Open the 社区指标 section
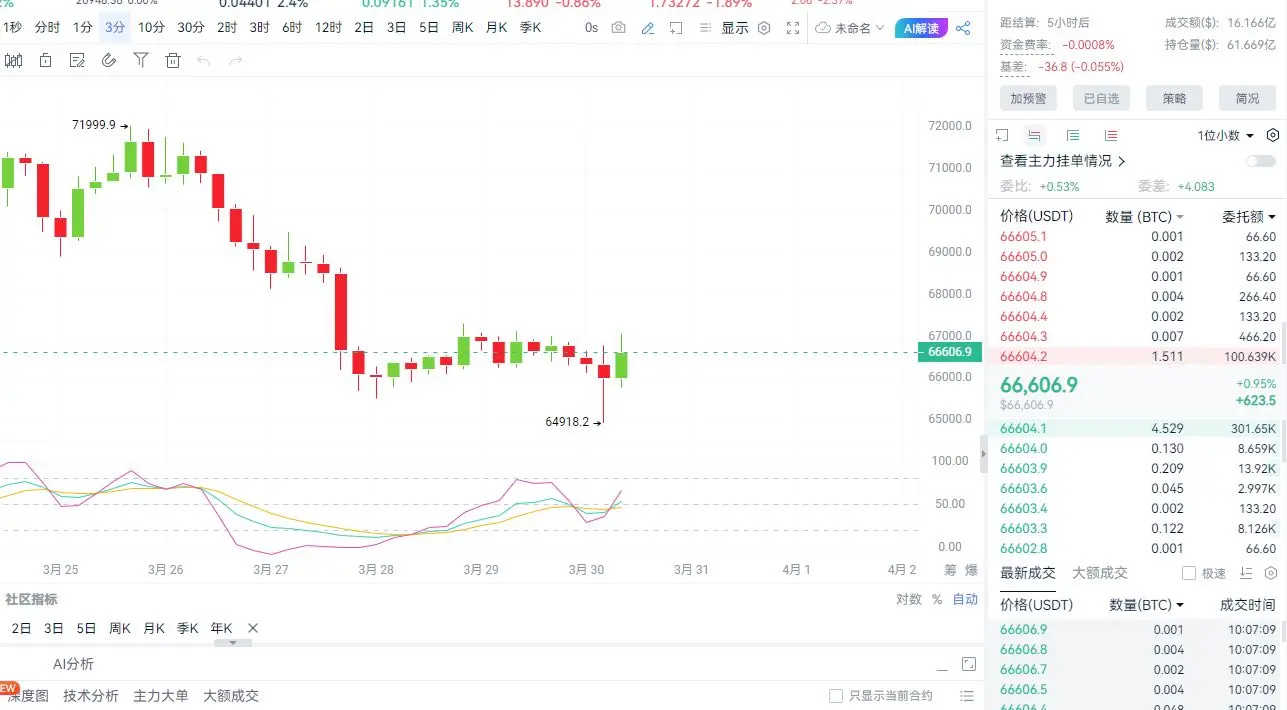Screen dimensions: 1287x710 [31, 599]
